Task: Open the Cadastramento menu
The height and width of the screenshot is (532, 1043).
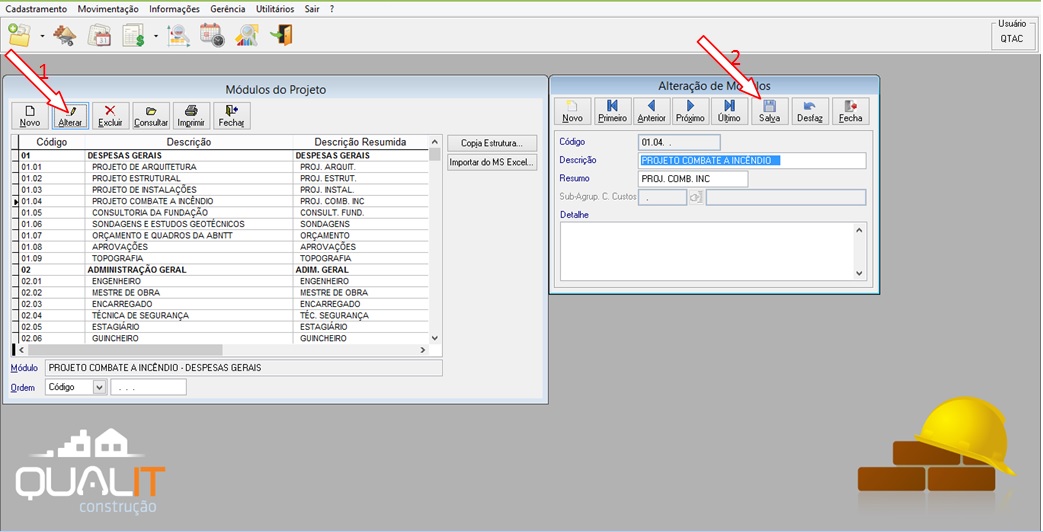Action: [36, 9]
